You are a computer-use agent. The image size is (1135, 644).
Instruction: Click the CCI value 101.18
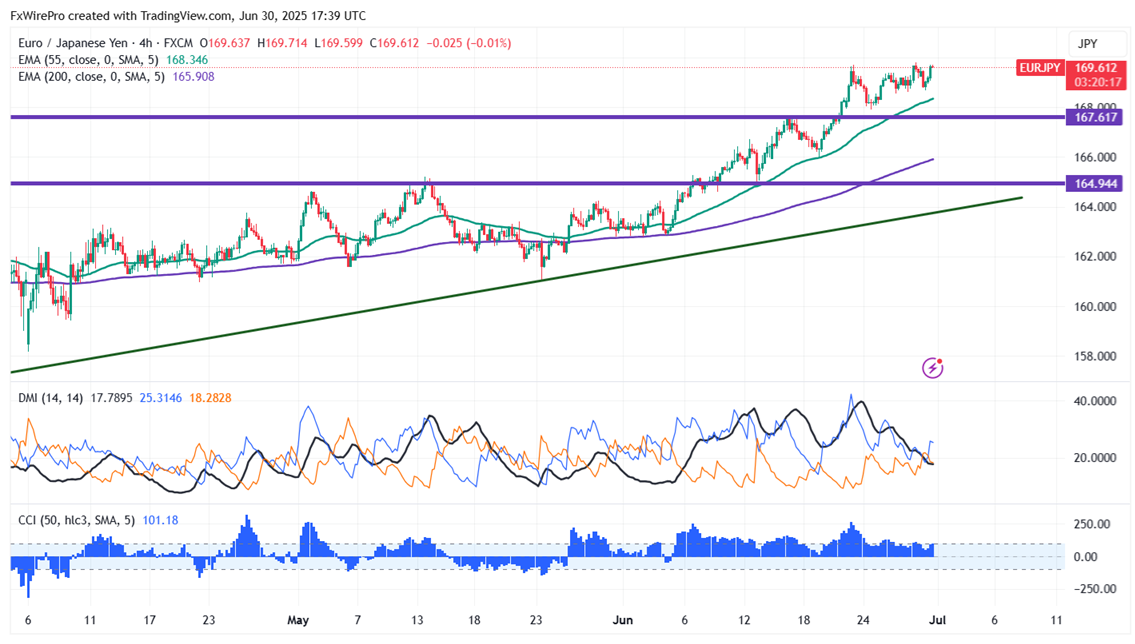160,520
